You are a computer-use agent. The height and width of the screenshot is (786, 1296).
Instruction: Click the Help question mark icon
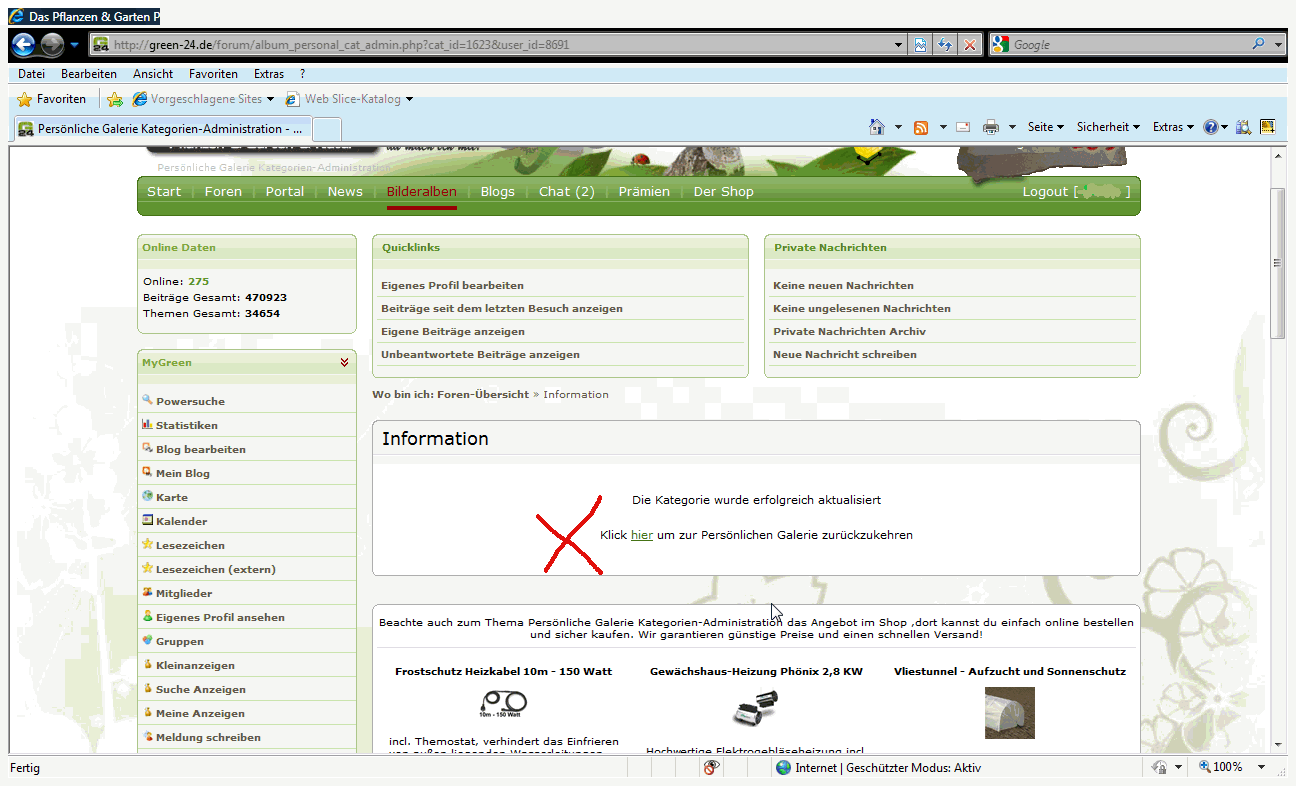tap(1211, 127)
